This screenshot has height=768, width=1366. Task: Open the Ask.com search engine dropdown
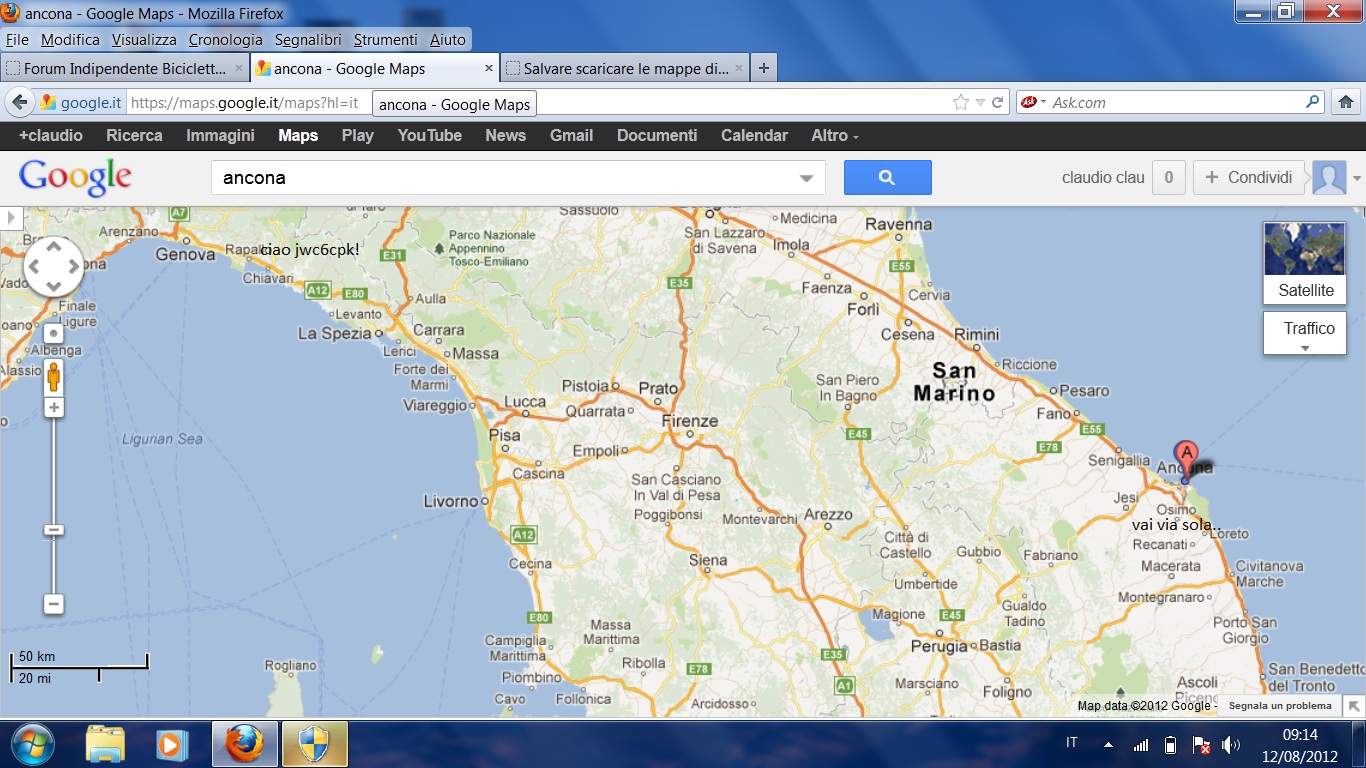point(1043,102)
